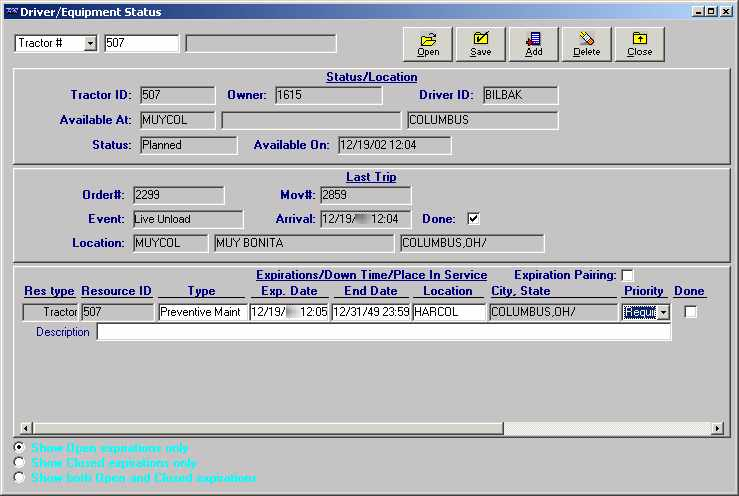The height and width of the screenshot is (496, 739).
Task: Click the Open folder toolbar icon
Action: [x=428, y=43]
